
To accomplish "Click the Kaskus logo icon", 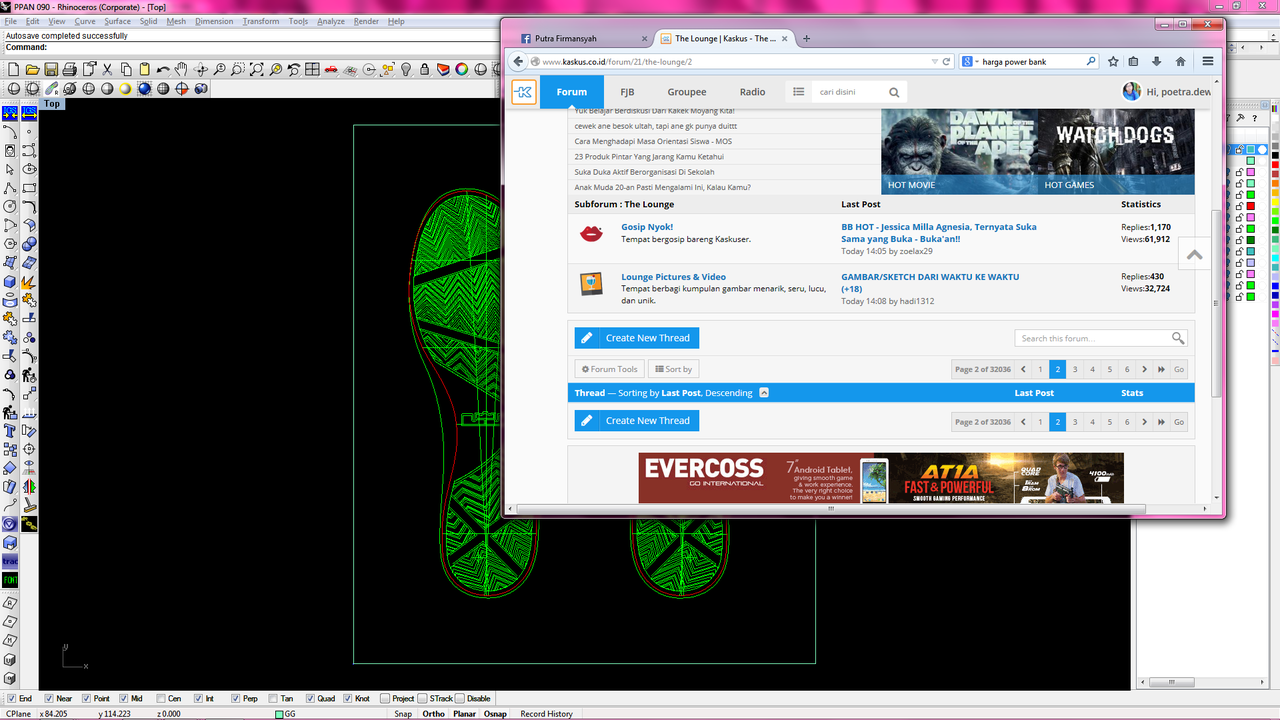I will (x=524, y=92).
